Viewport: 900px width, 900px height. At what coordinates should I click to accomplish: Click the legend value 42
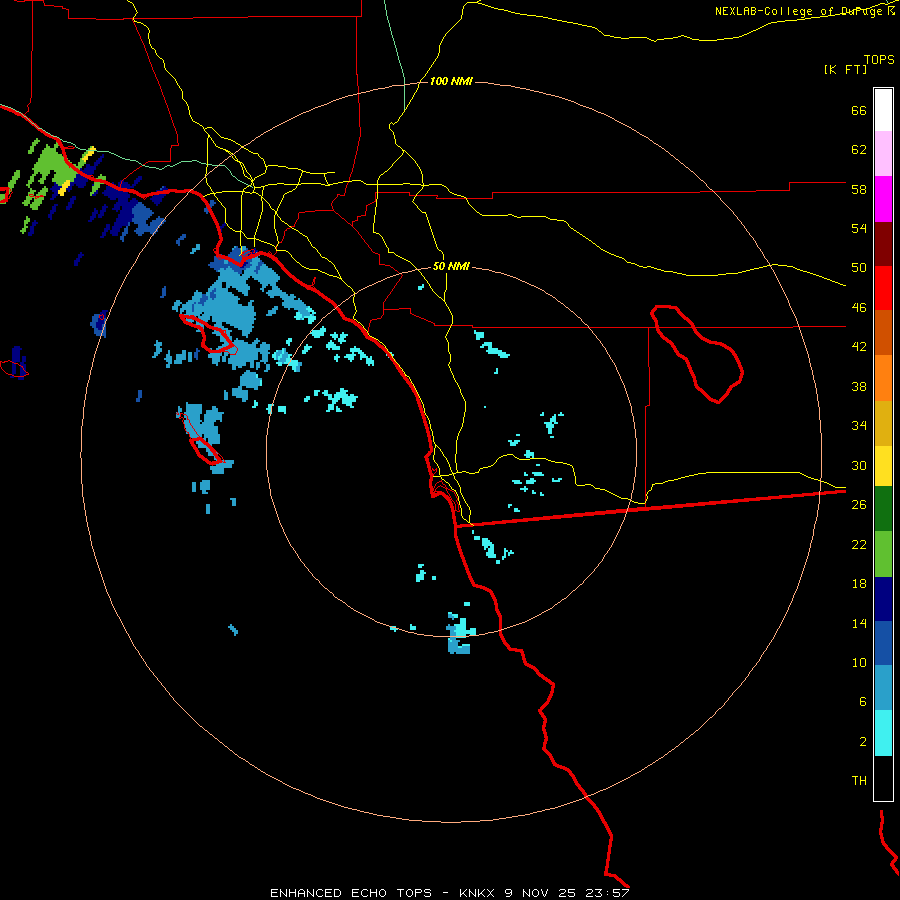(x=859, y=347)
